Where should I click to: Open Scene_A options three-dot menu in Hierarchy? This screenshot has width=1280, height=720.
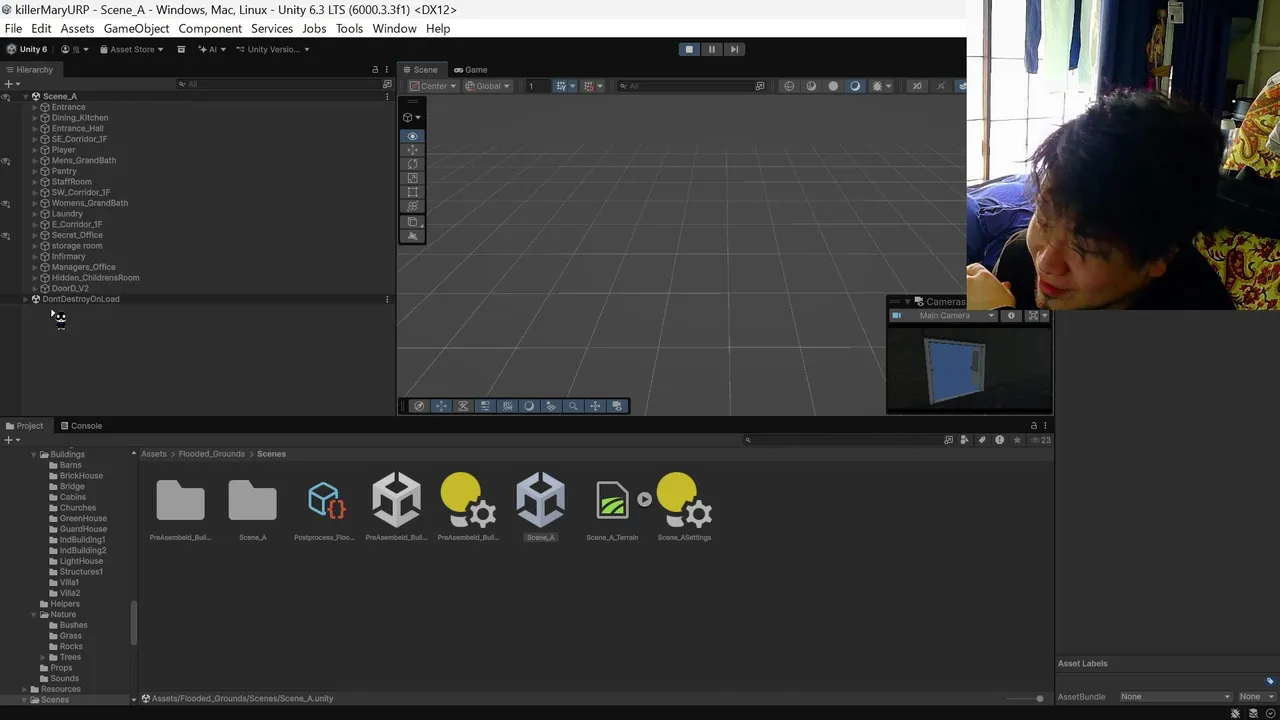(x=387, y=96)
